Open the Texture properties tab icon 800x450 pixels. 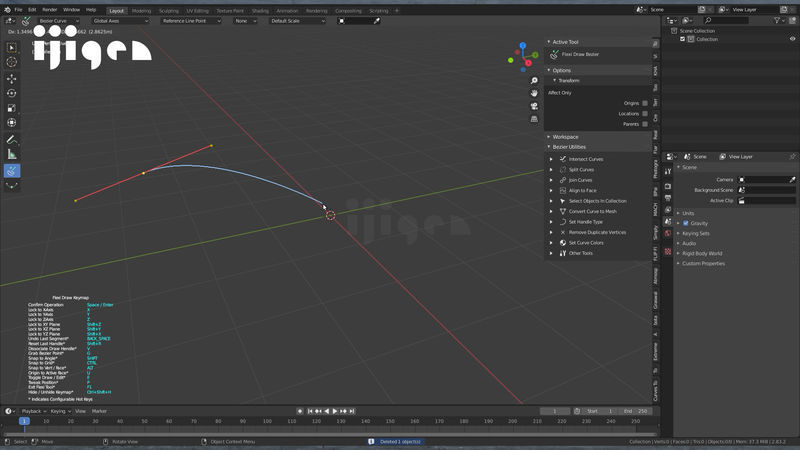pos(668,252)
